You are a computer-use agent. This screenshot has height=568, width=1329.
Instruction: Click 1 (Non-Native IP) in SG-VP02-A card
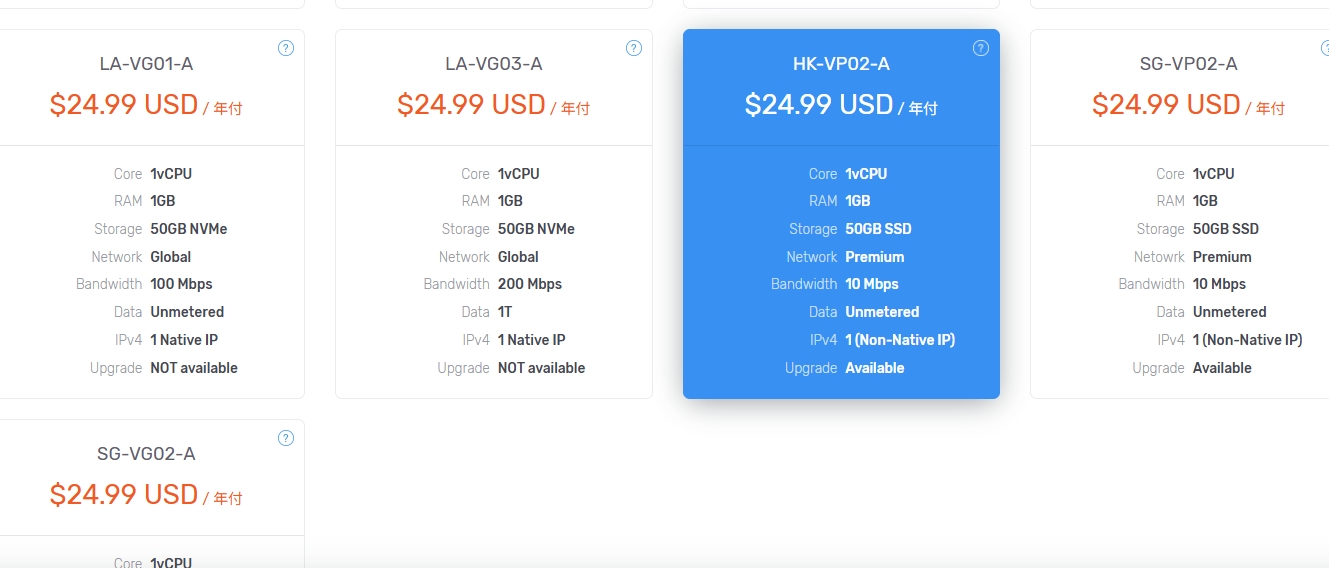point(1248,340)
